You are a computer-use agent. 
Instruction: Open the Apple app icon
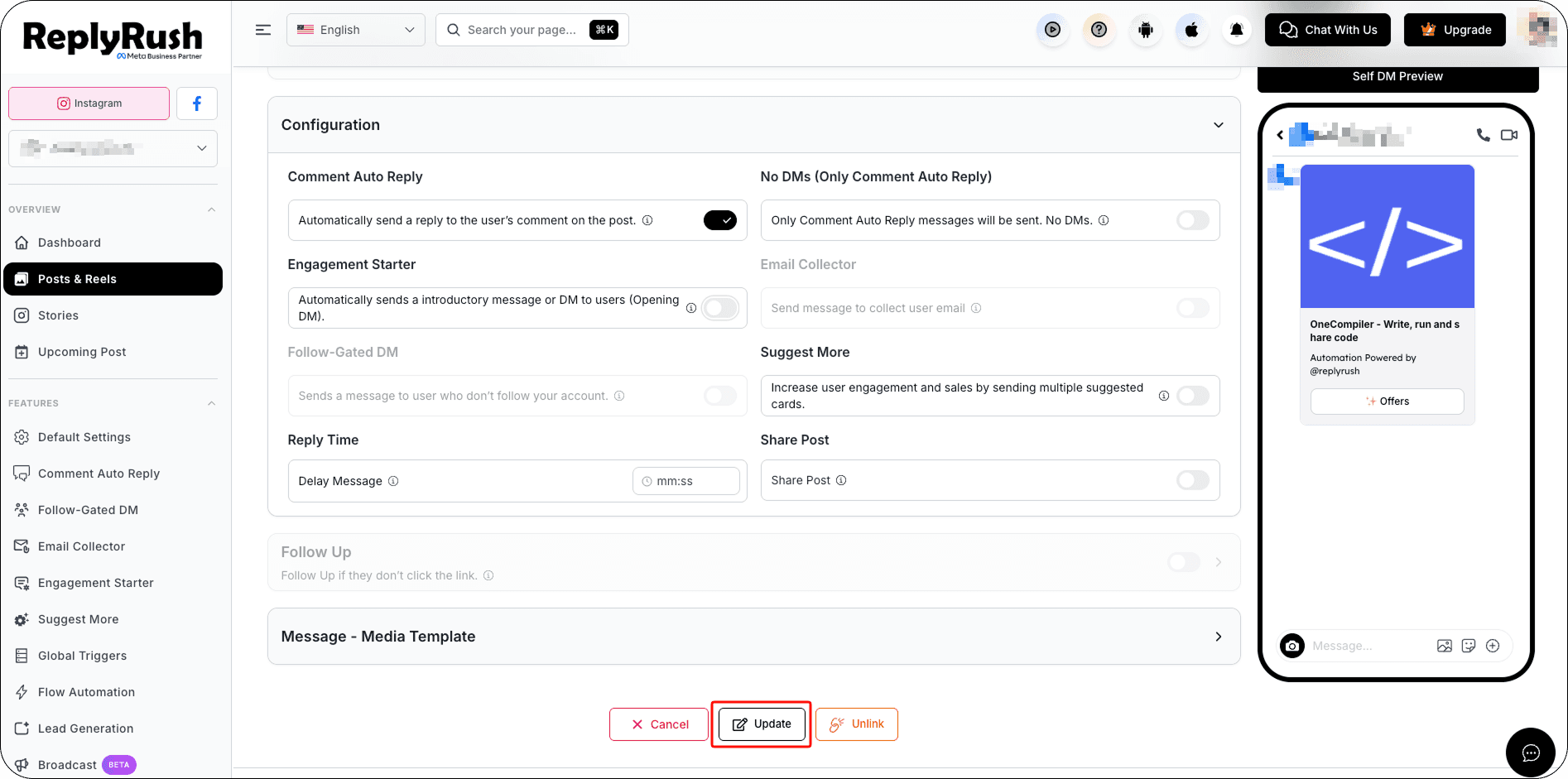1191,30
